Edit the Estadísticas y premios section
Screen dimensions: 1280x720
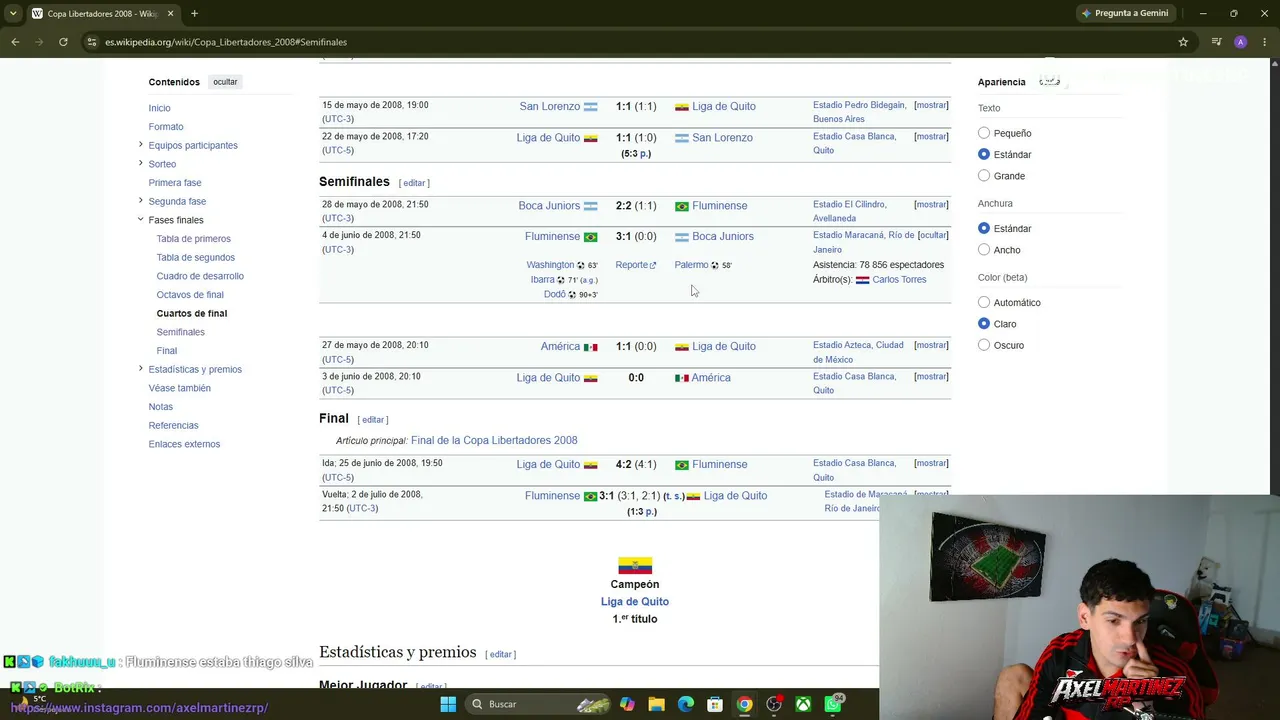pos(500,654)
